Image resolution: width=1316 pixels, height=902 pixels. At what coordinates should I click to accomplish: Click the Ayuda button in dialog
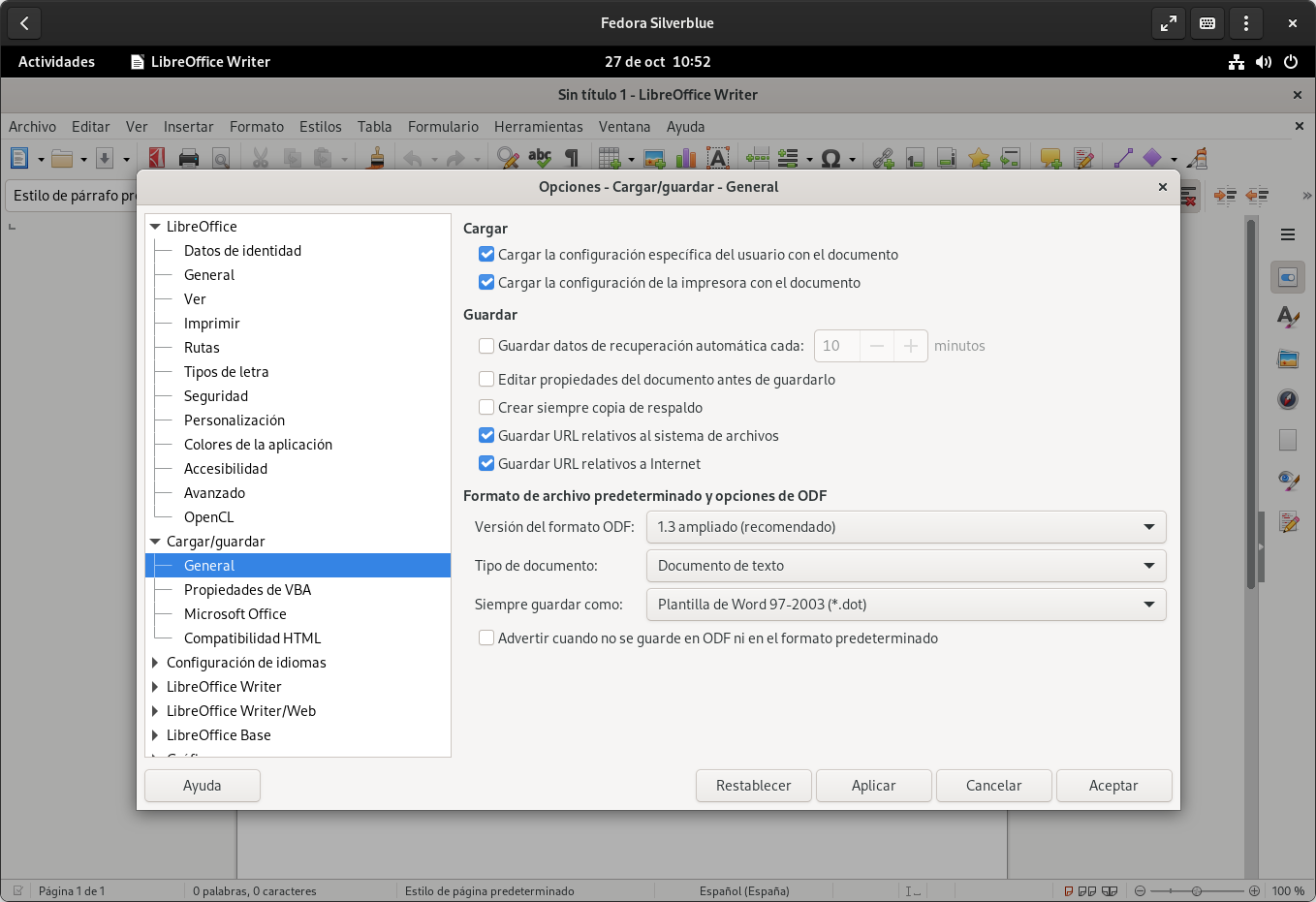coord(202,786)
